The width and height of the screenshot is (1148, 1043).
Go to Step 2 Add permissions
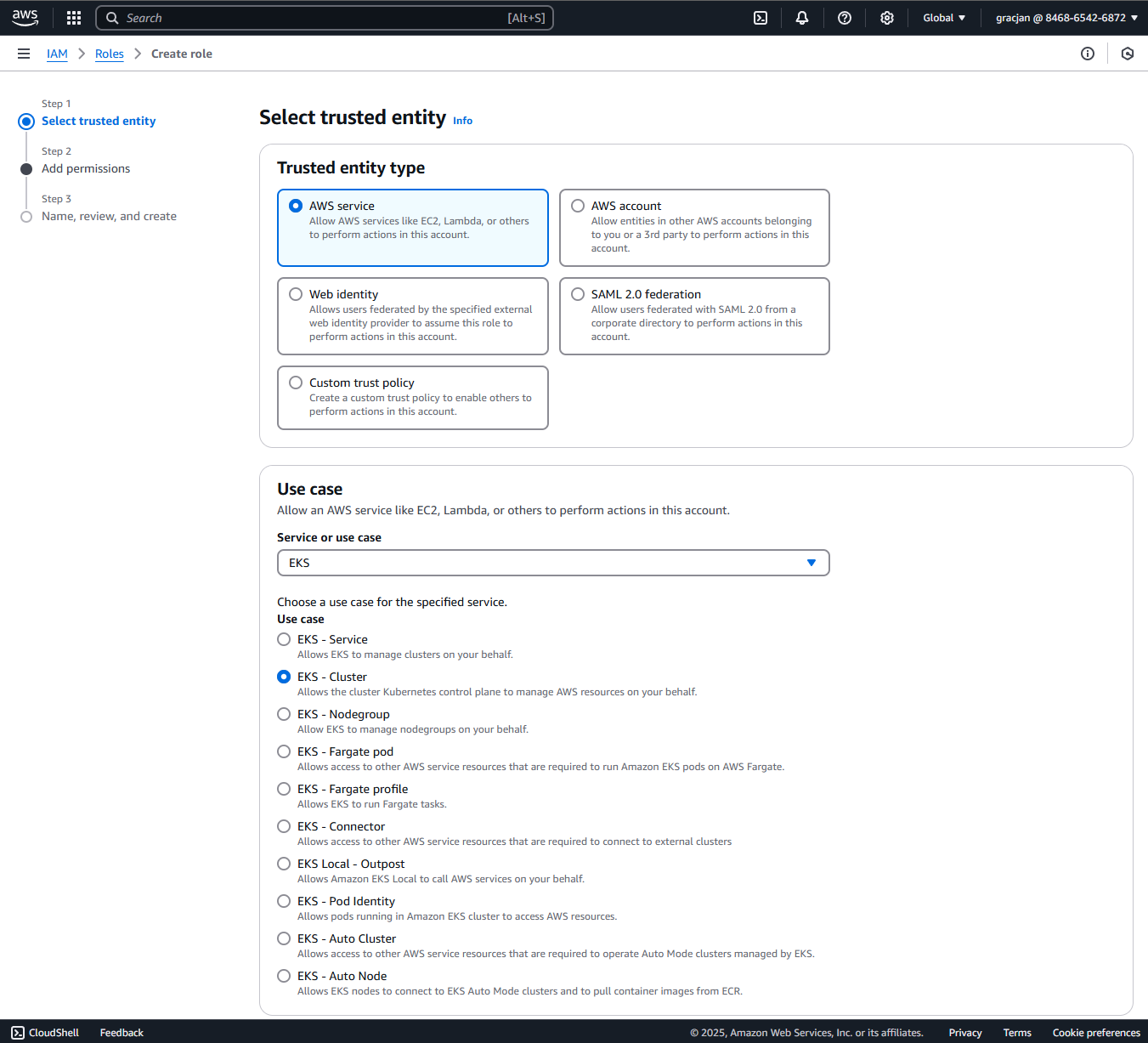coord(86,168)
